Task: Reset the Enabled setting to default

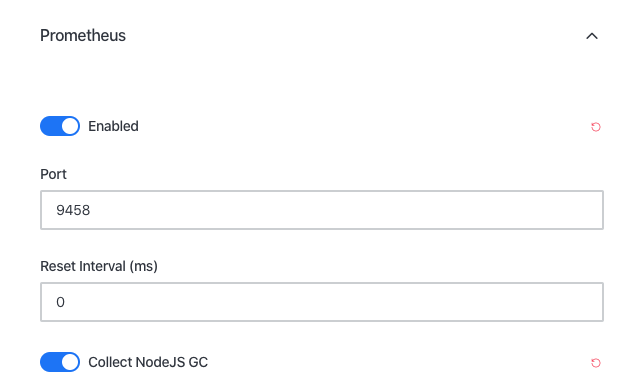Action: 595,127
